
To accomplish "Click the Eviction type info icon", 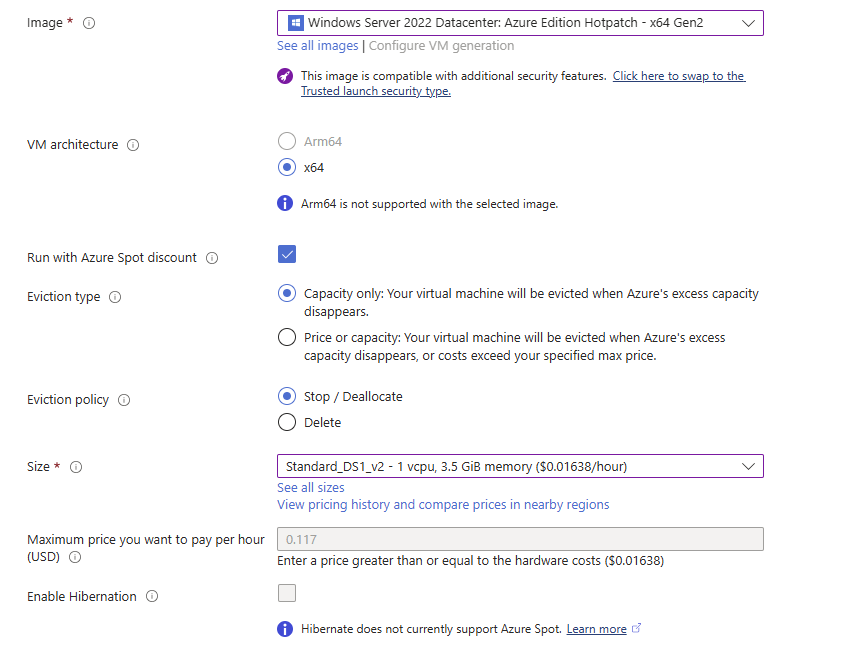I will 115,297.
